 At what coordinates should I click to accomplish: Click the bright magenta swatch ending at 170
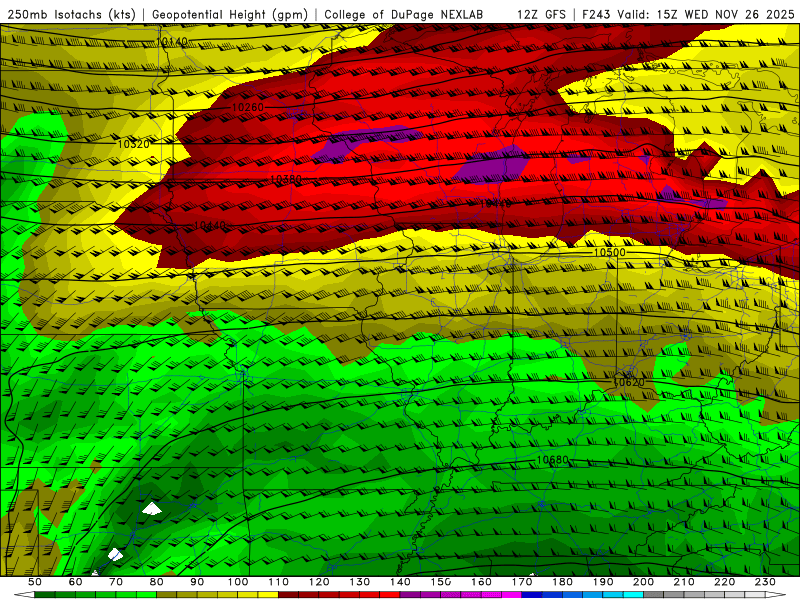click(512, 595)
